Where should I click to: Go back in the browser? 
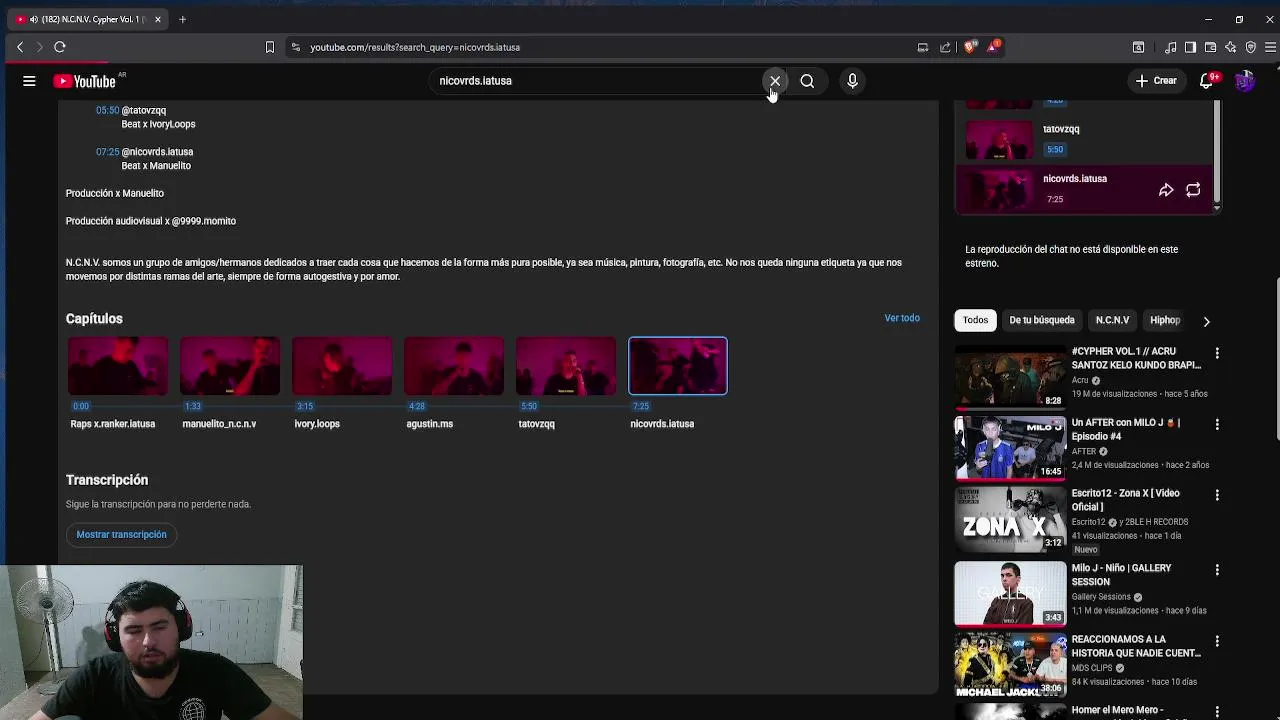tap(20, 47)
